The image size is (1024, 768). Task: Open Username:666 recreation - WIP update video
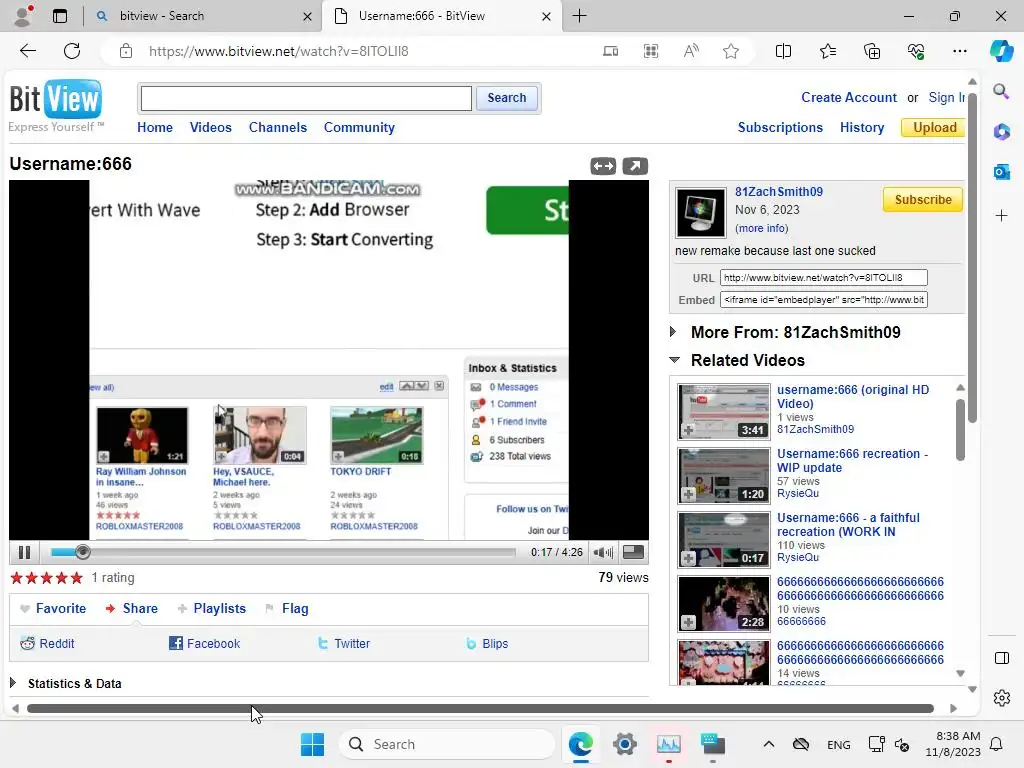click(852, 460)
